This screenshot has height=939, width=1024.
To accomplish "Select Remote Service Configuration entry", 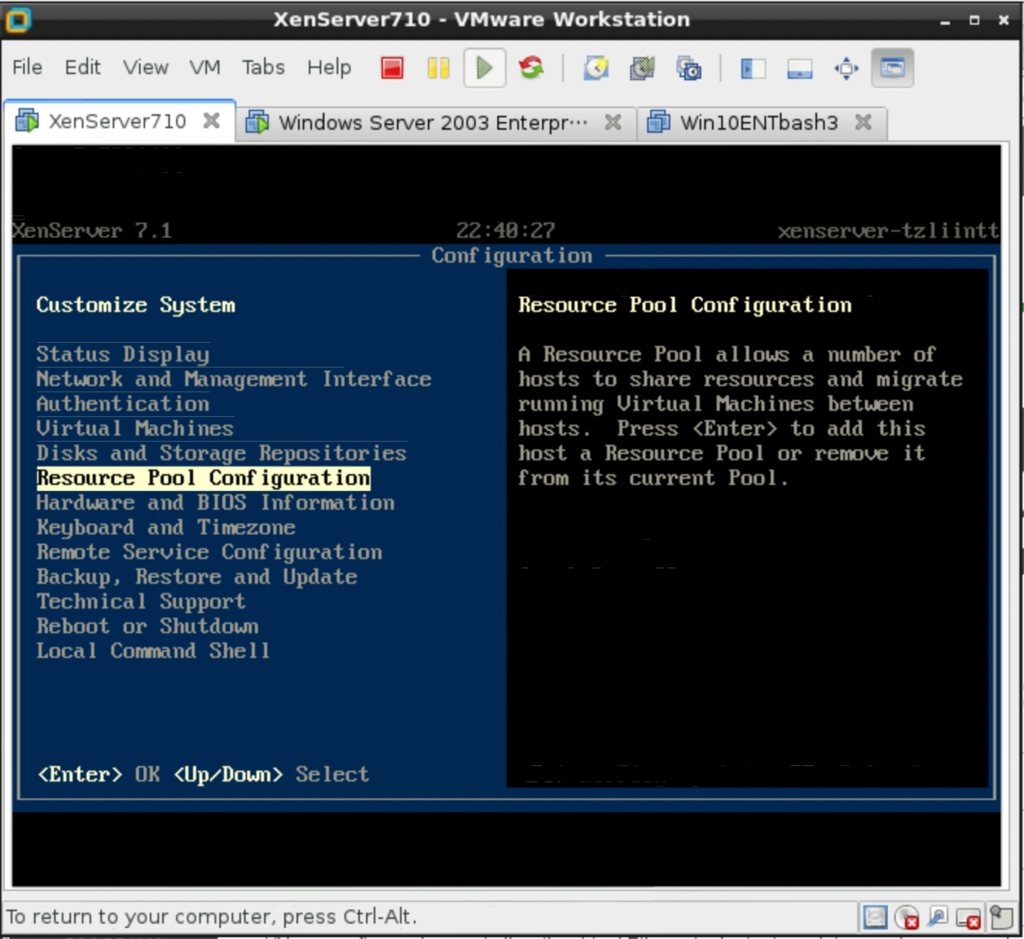I will coord(209,552).
